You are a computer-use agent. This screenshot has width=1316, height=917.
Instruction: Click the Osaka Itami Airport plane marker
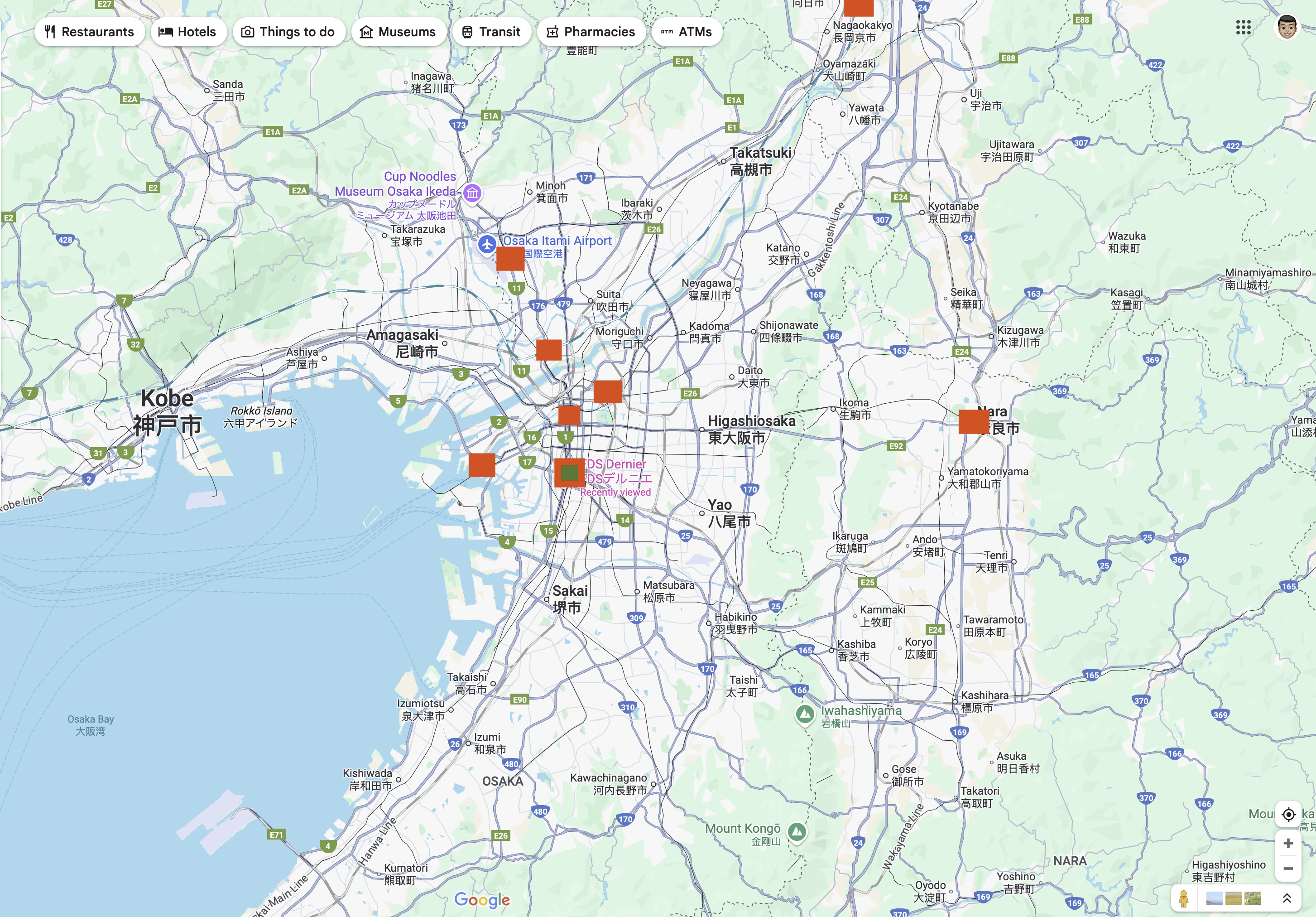pos(487,244)
